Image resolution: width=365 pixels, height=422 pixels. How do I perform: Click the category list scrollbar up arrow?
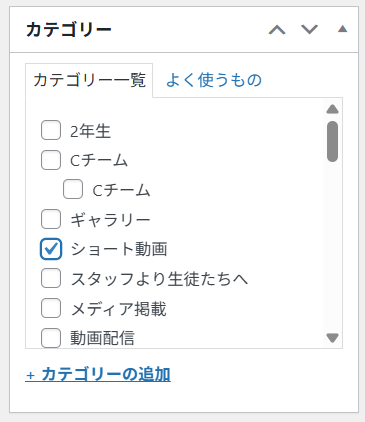coord(332,109)
